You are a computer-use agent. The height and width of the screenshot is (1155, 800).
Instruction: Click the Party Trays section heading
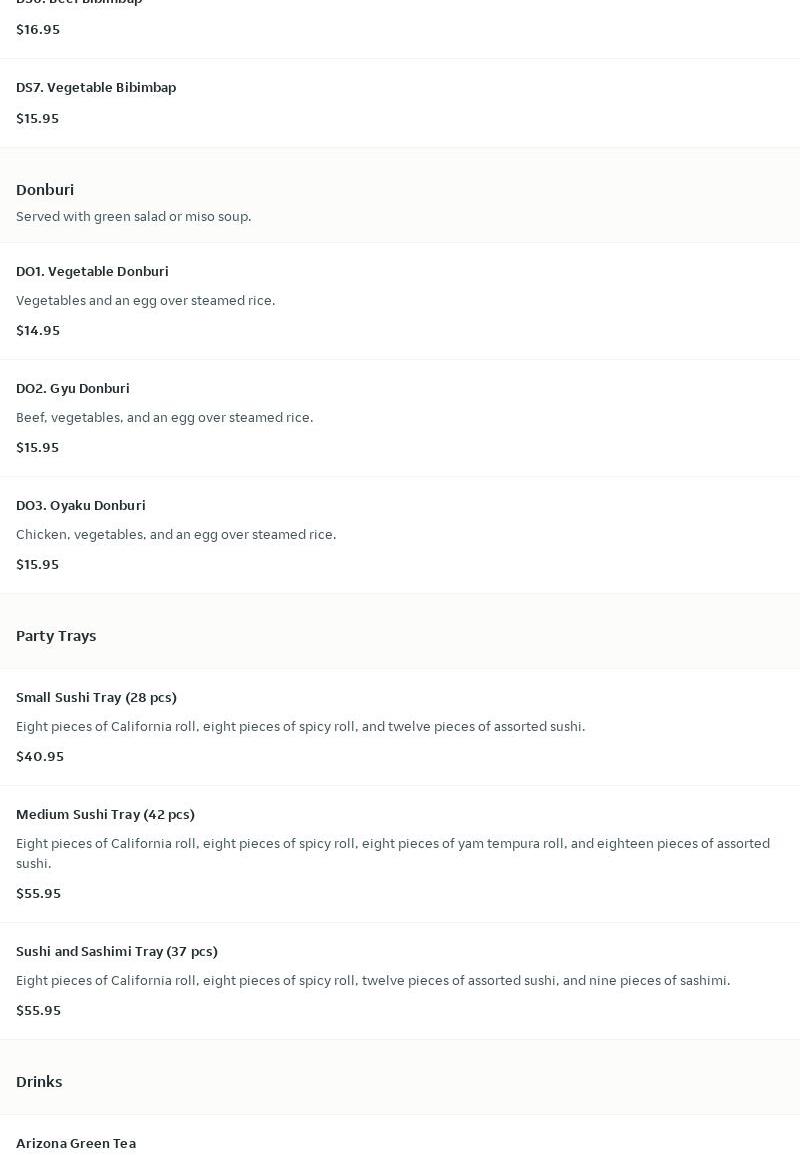(56, 636)
